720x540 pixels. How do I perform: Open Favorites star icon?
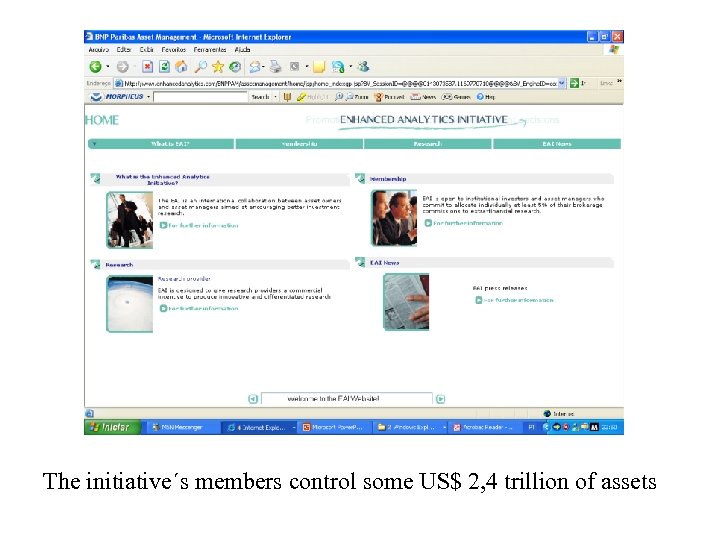(218, 67)
